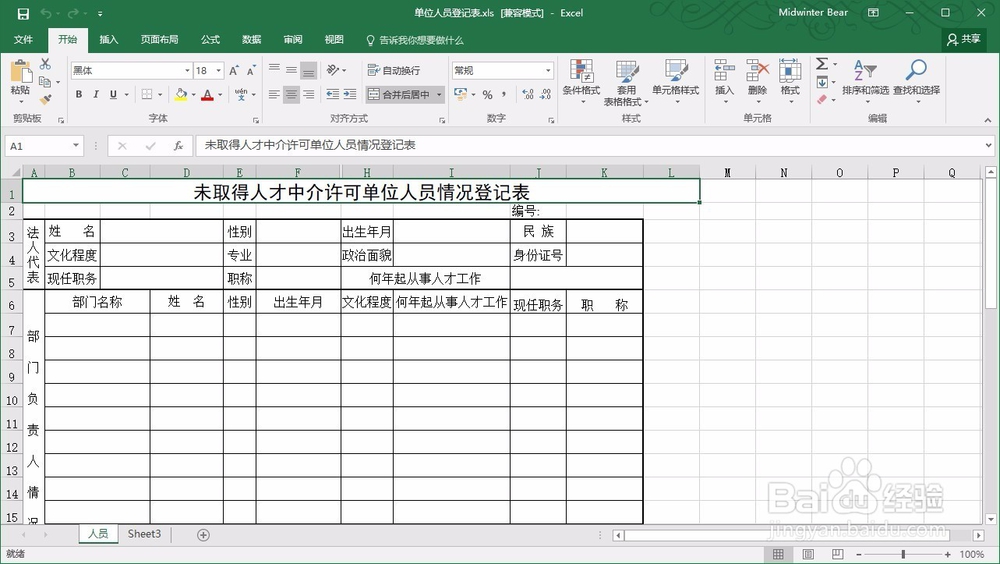Click the Cut scissors icon
The width and height of the screenshot is (1000, 564).
(45, 64)
